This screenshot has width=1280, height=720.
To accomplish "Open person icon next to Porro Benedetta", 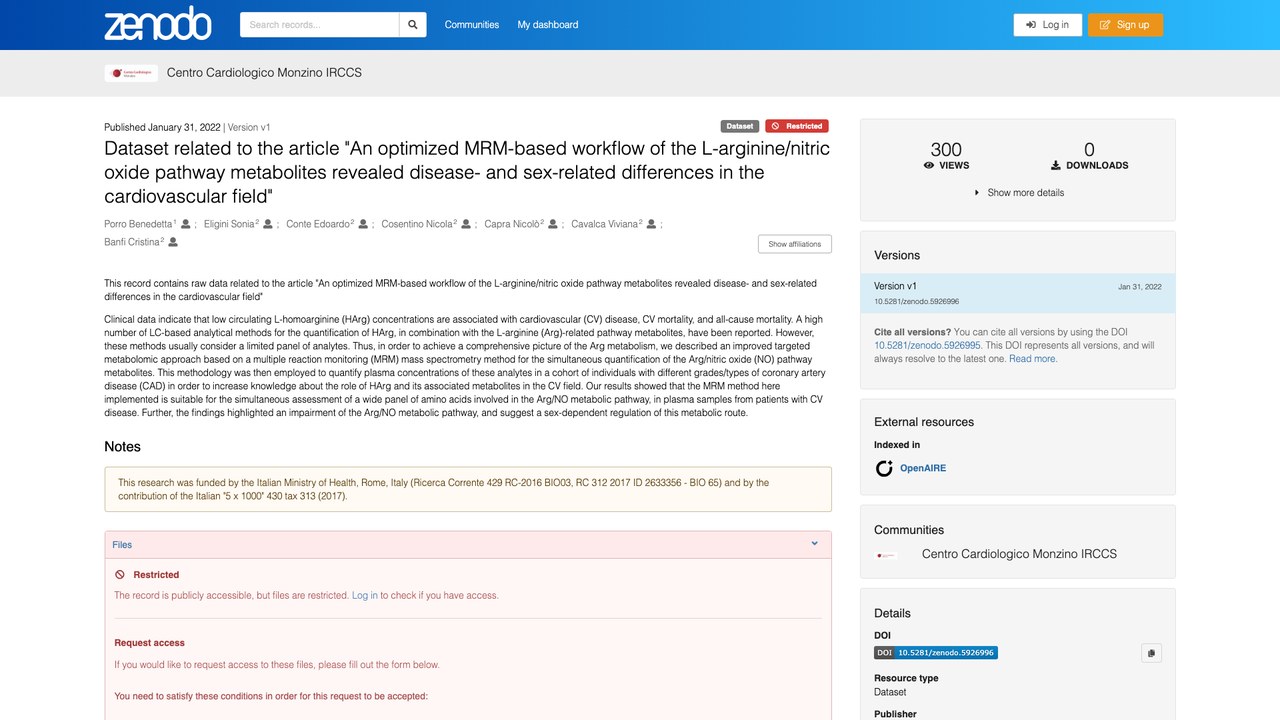I will [186, 224].
